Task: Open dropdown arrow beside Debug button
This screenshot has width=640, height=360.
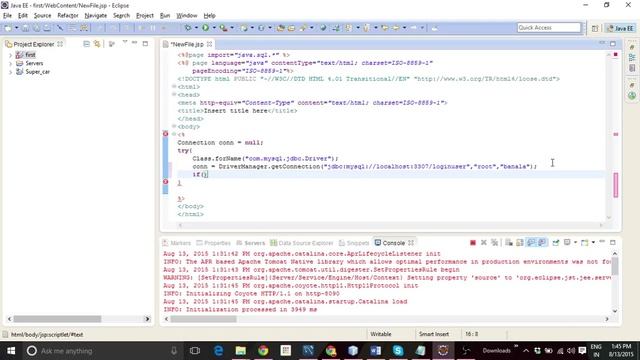Action: (x=196, y=28)
